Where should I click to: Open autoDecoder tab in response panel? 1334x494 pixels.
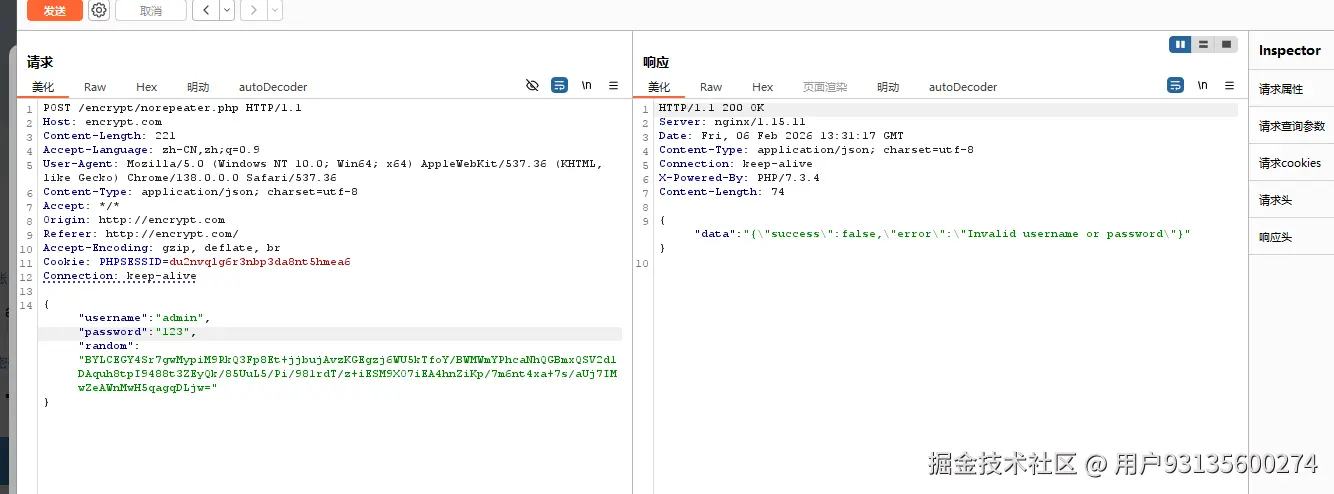point(962,87)
